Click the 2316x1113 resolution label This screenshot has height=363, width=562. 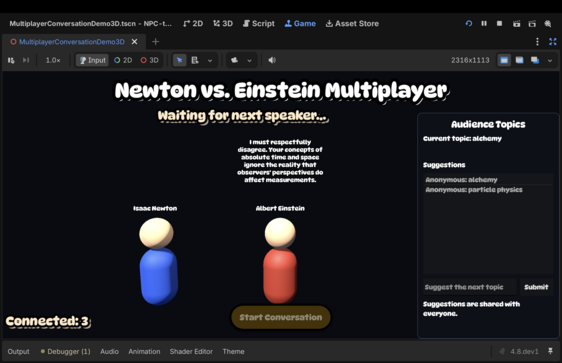pyautogui.click(x=470, y=60)
